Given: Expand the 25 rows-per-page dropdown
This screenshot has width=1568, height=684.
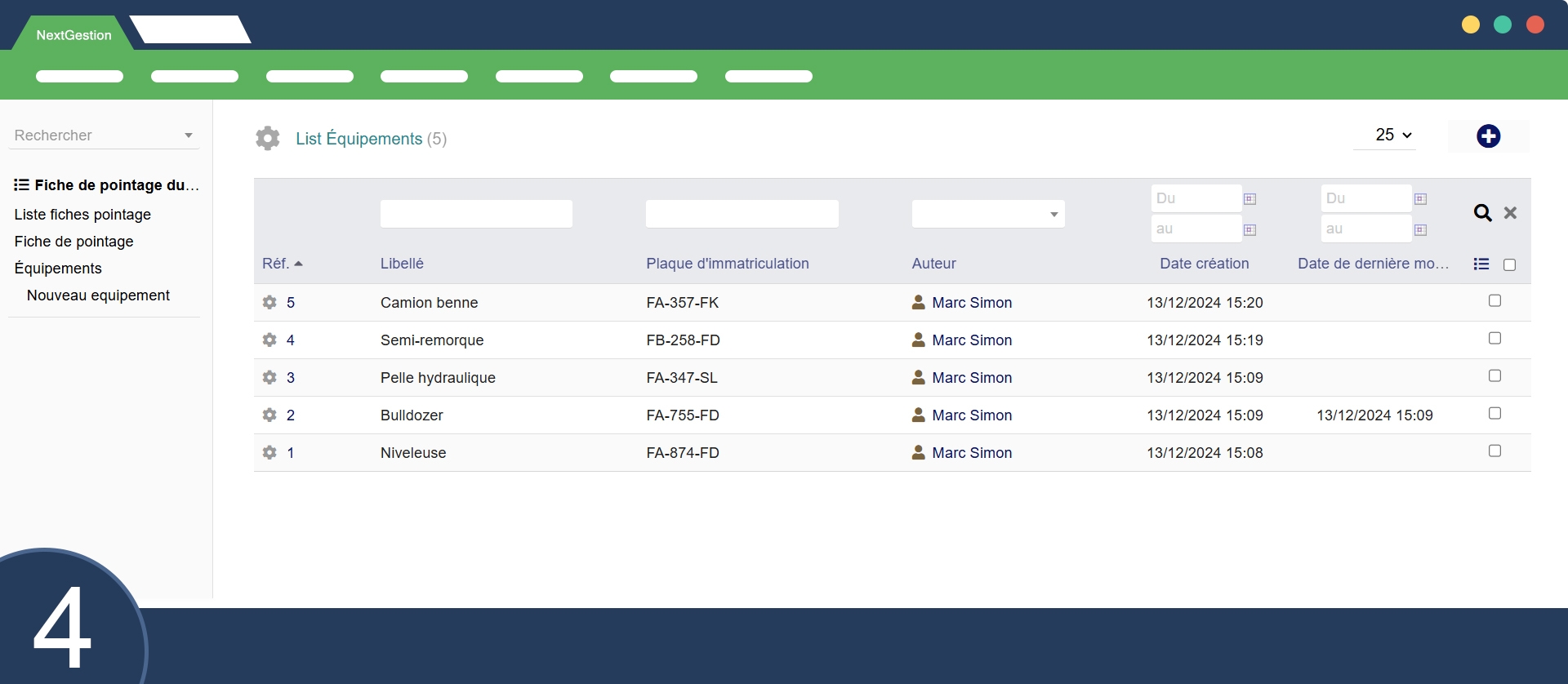Looking at the screenshot, I should click(1392, 135).
